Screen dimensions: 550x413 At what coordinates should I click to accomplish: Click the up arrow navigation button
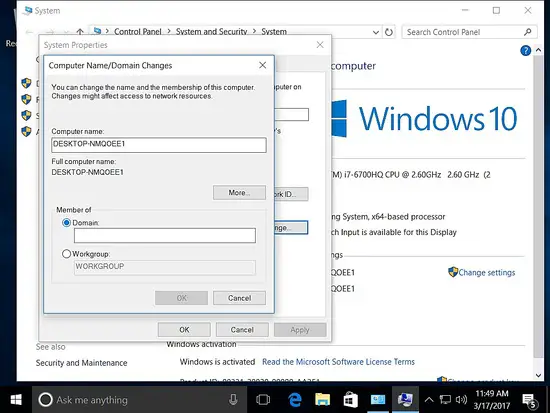tap(80, 32)
